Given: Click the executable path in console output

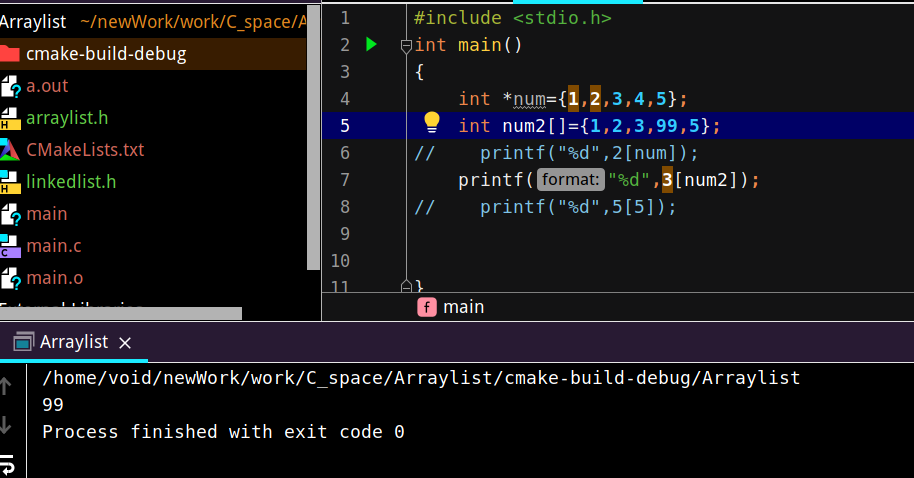Looking at the screenshot, I should [x=421, y=378].
